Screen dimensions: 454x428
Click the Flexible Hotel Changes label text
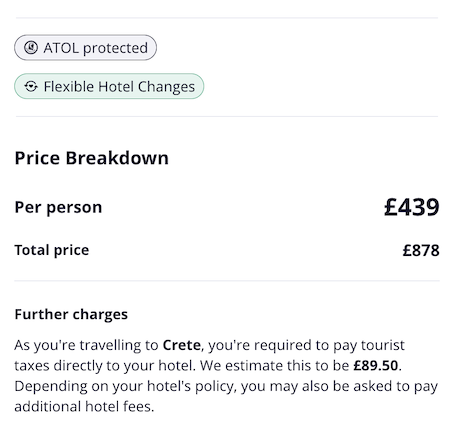pos(119,87)
